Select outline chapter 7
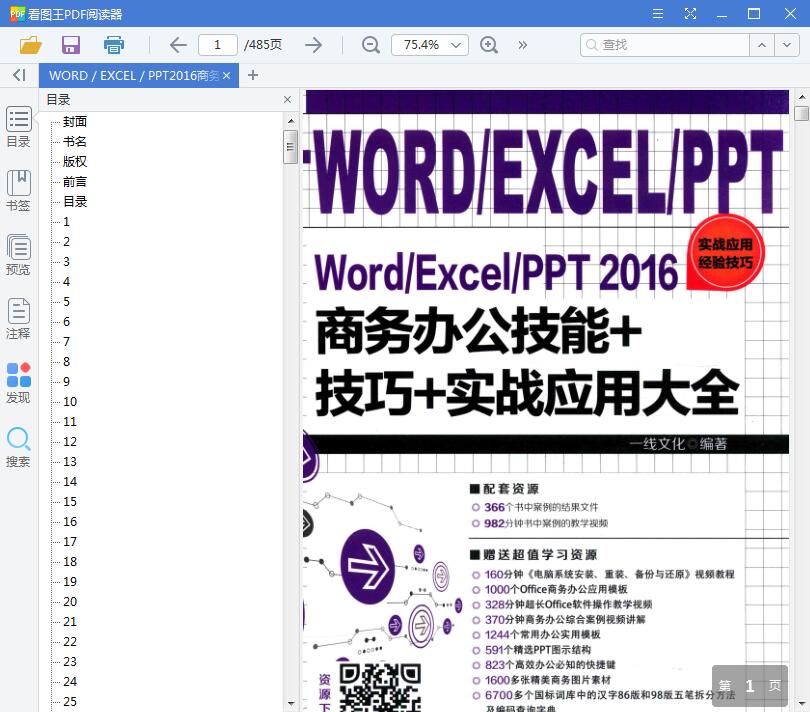Image resolution: width=810 pixels, height=712 pixels. pos(66,342)
